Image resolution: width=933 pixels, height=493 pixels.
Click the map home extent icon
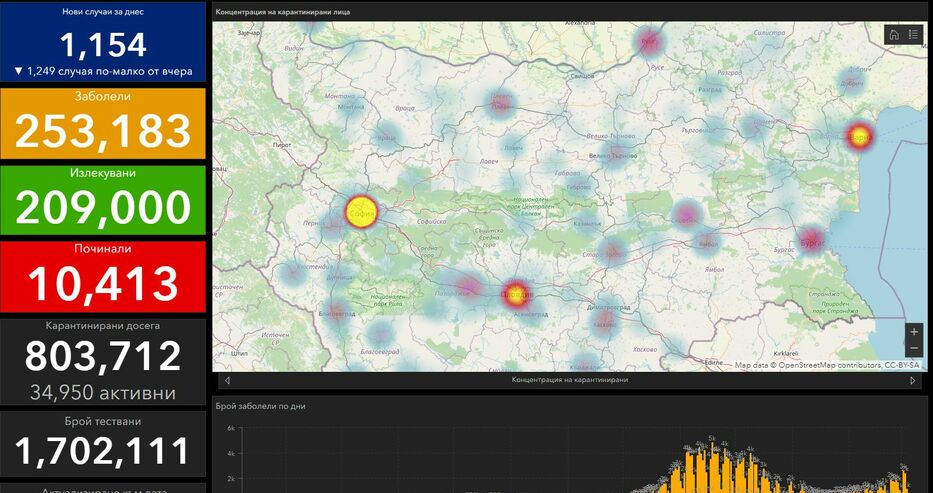tap(894, 34)
